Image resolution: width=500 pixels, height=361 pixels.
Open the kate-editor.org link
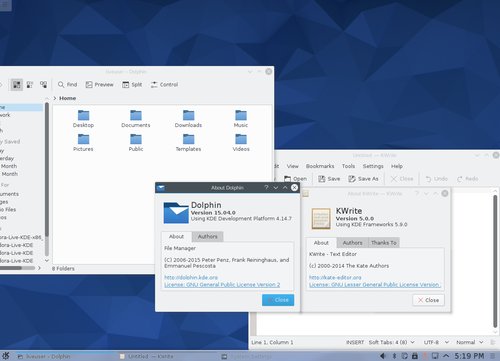[335, 277]
